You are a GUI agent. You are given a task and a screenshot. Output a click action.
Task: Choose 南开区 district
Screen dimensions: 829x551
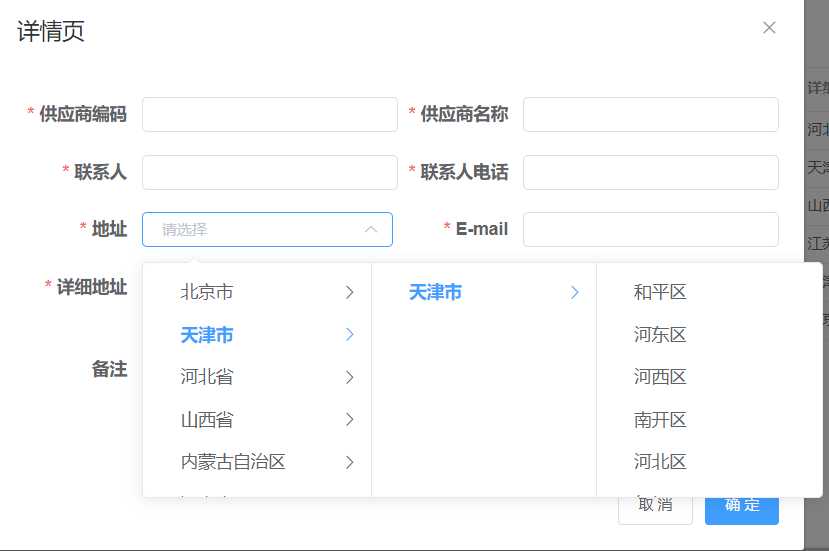[710, 420]
